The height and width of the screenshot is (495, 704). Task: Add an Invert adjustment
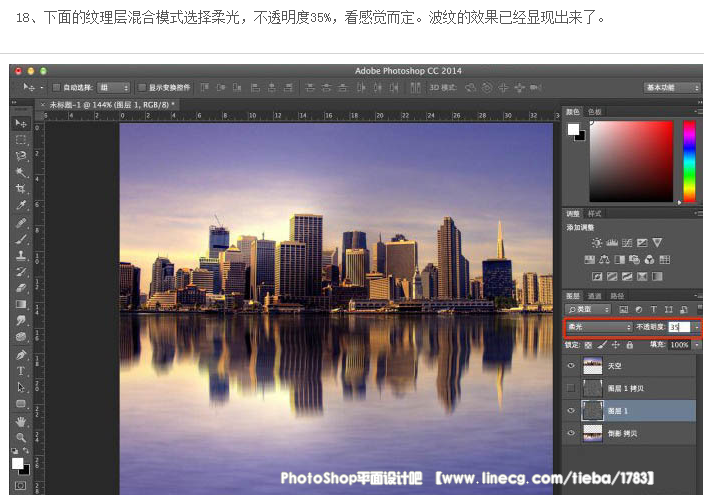point(597,276)
